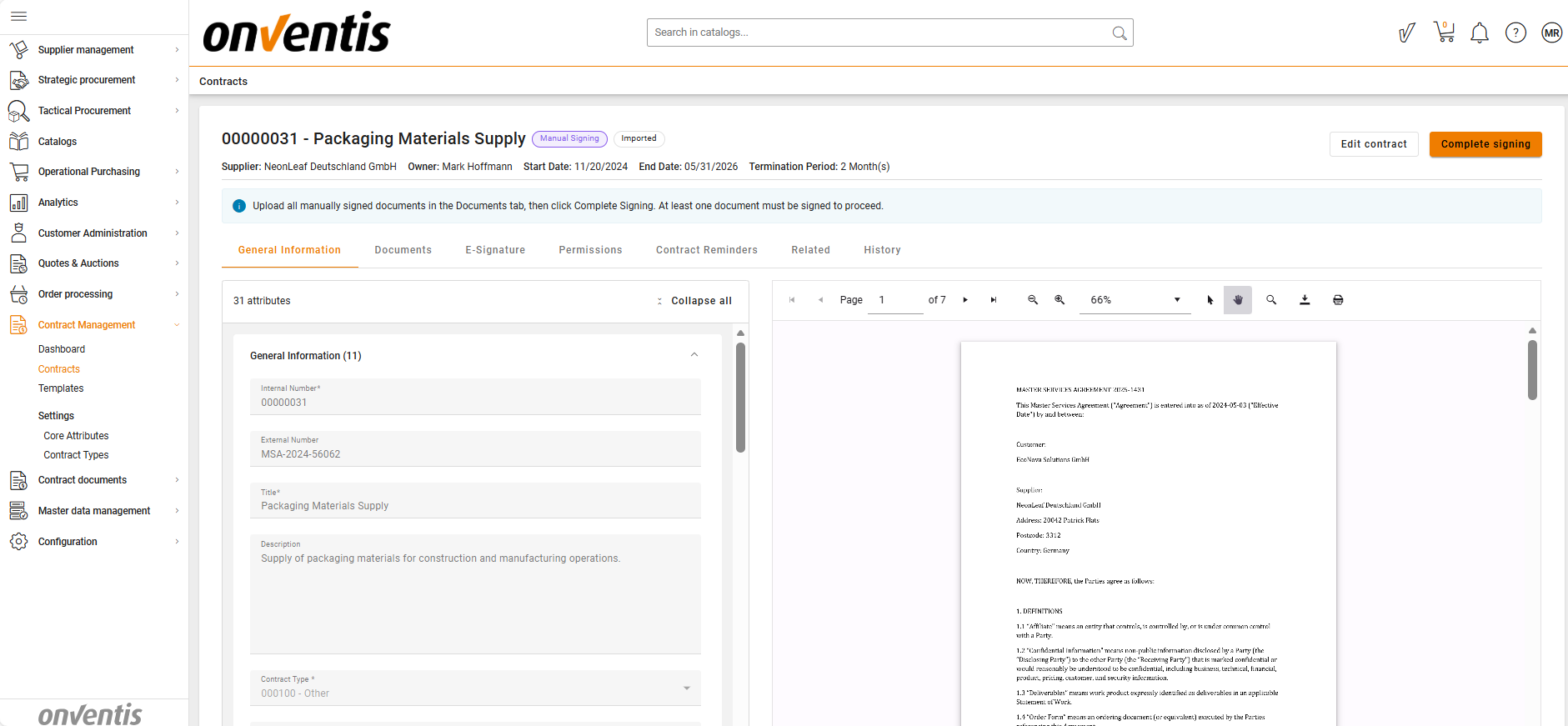Screen dimensions: 1568x726
Task: Open the hamburger menu icon
Action: coord(18,16)
